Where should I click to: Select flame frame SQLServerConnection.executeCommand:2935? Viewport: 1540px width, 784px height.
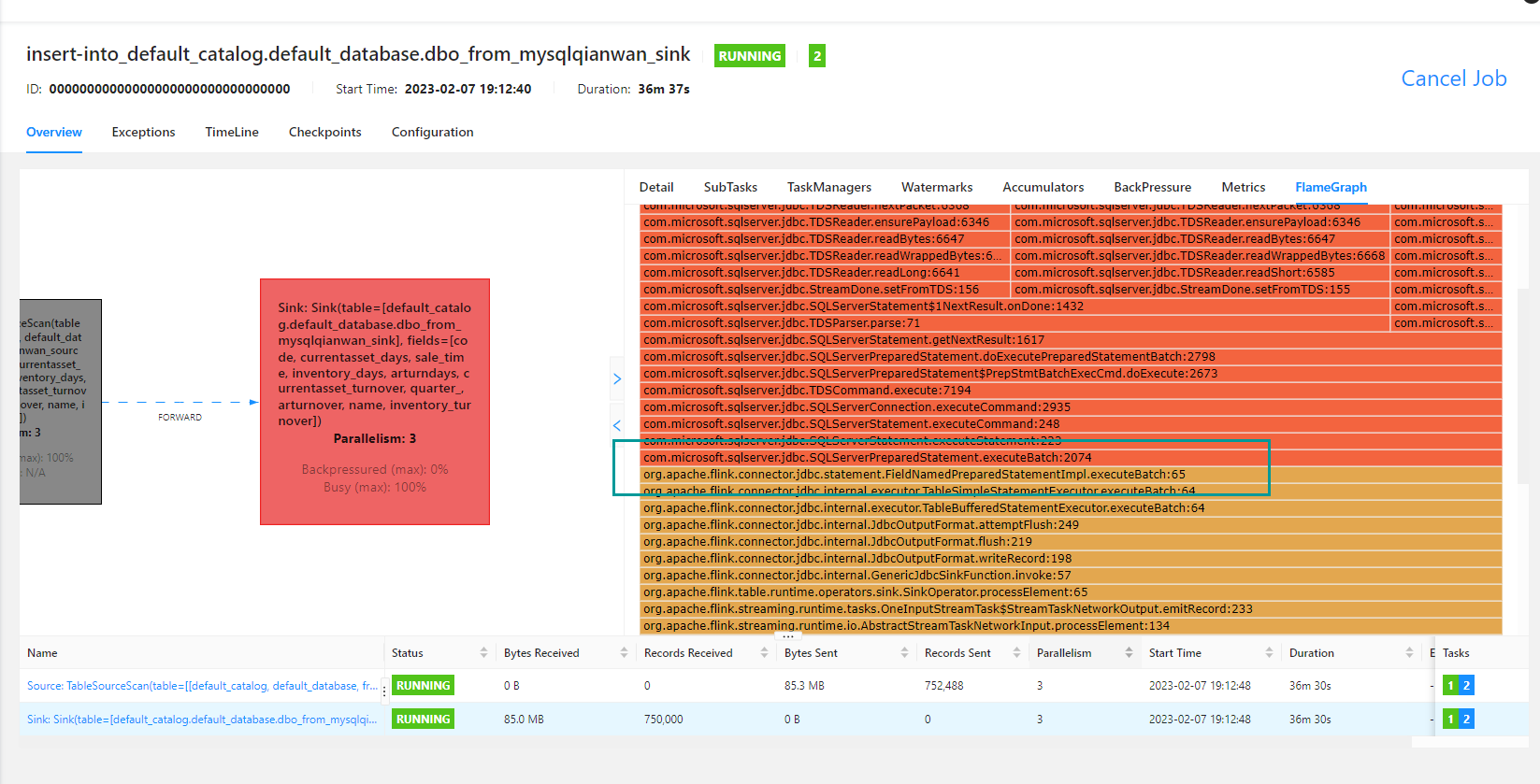(1071, 407)
